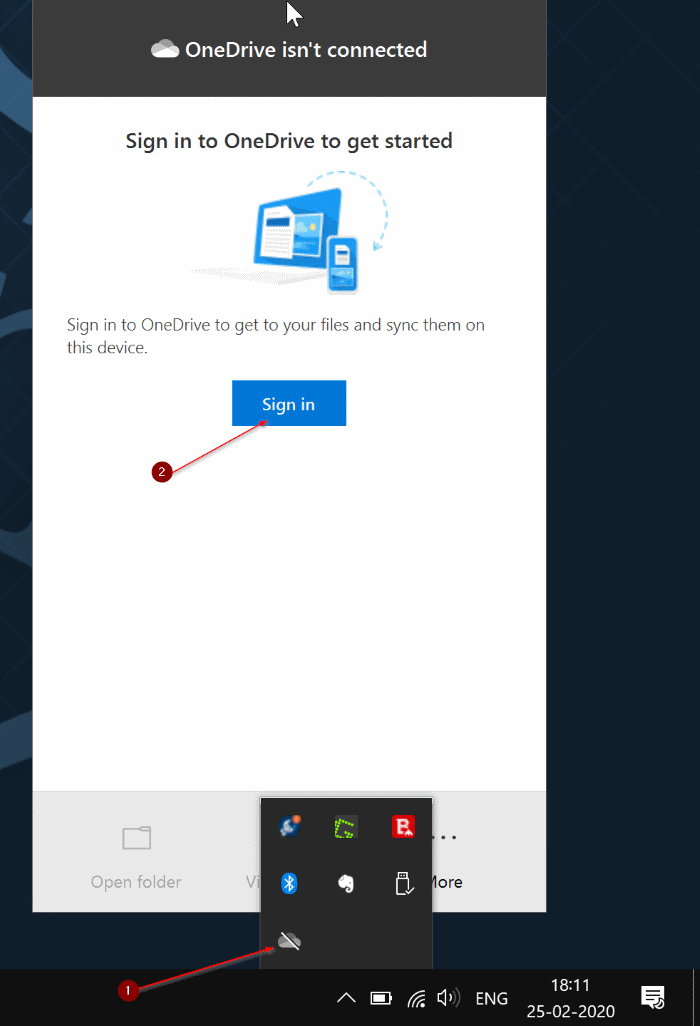Collapse the hidden icons chevron in taskbar

pos(346,998)
